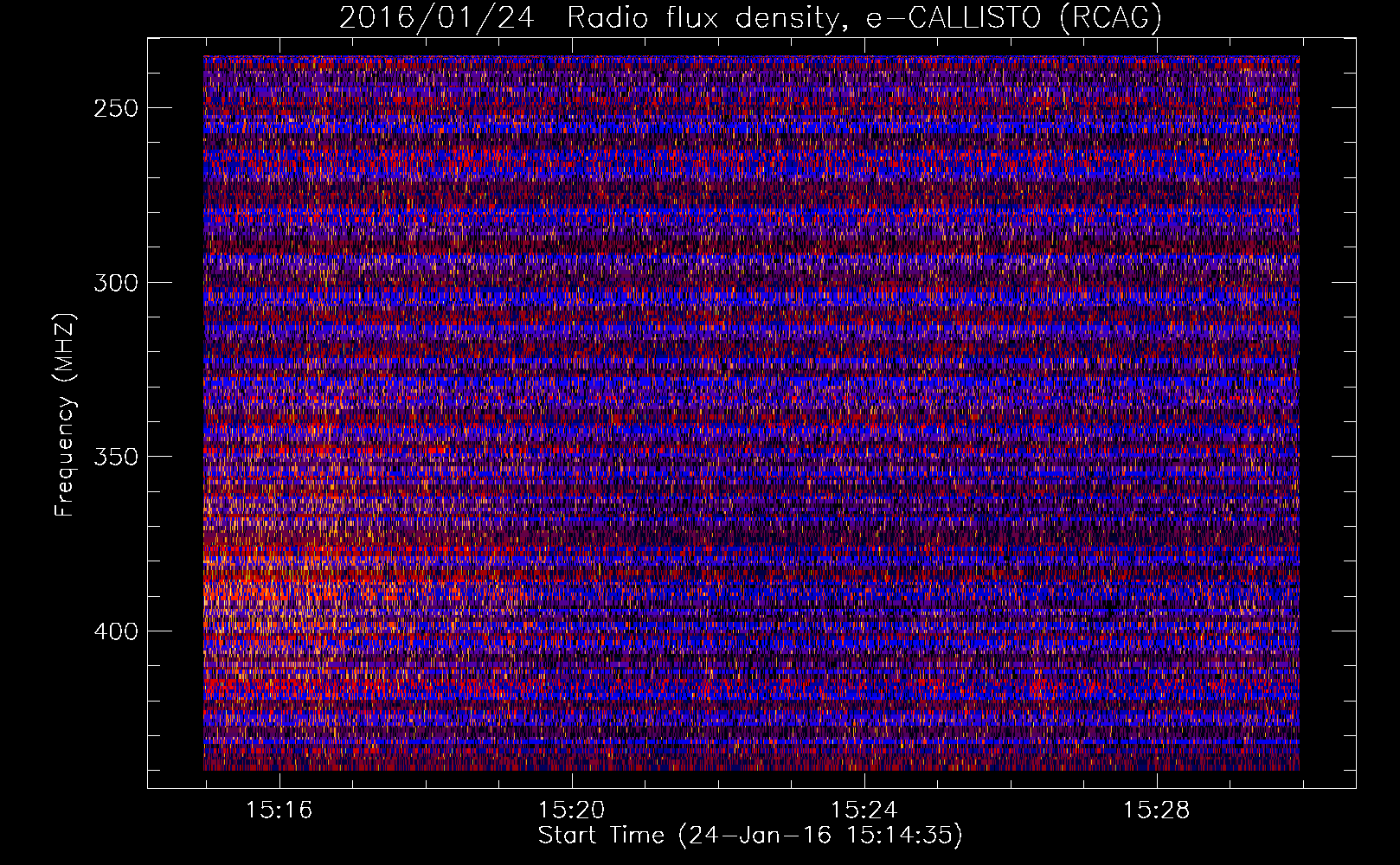Click the 15:28 time tick label
This screenshot has width=1400, height=865.
(1156, 811)
